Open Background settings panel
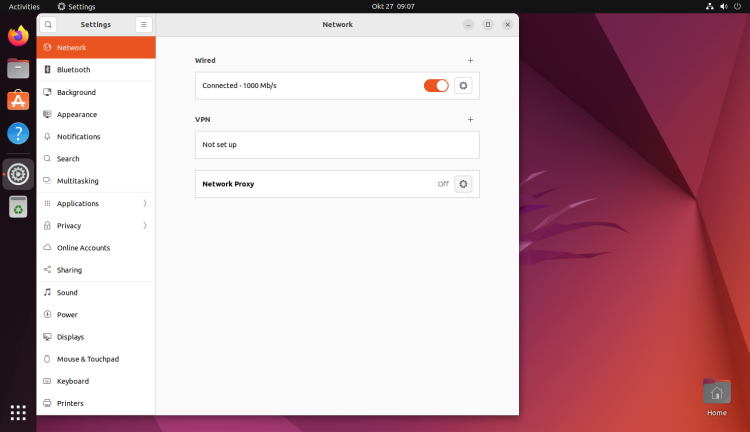Screen dimensions: 750x432 coord(96,92)
